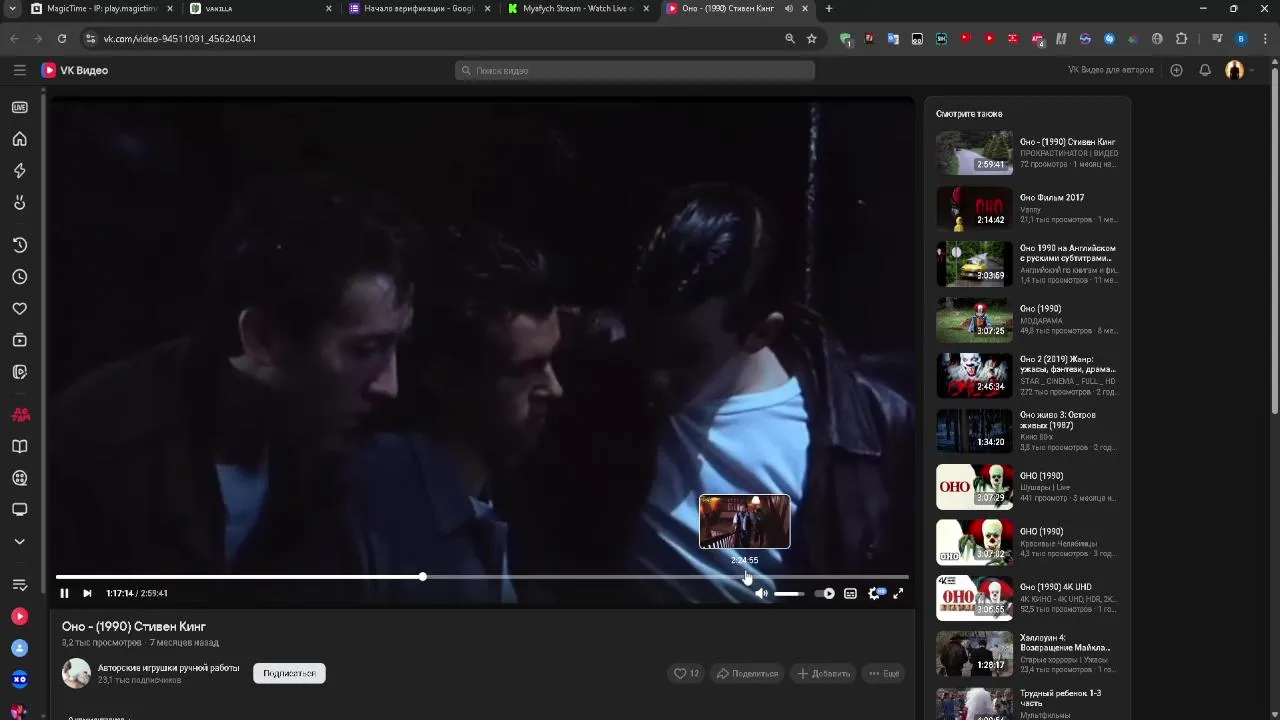This screenshot has width=1280, height=720.
Task: Click the Поделиться share button
Action: pos(747,673)
